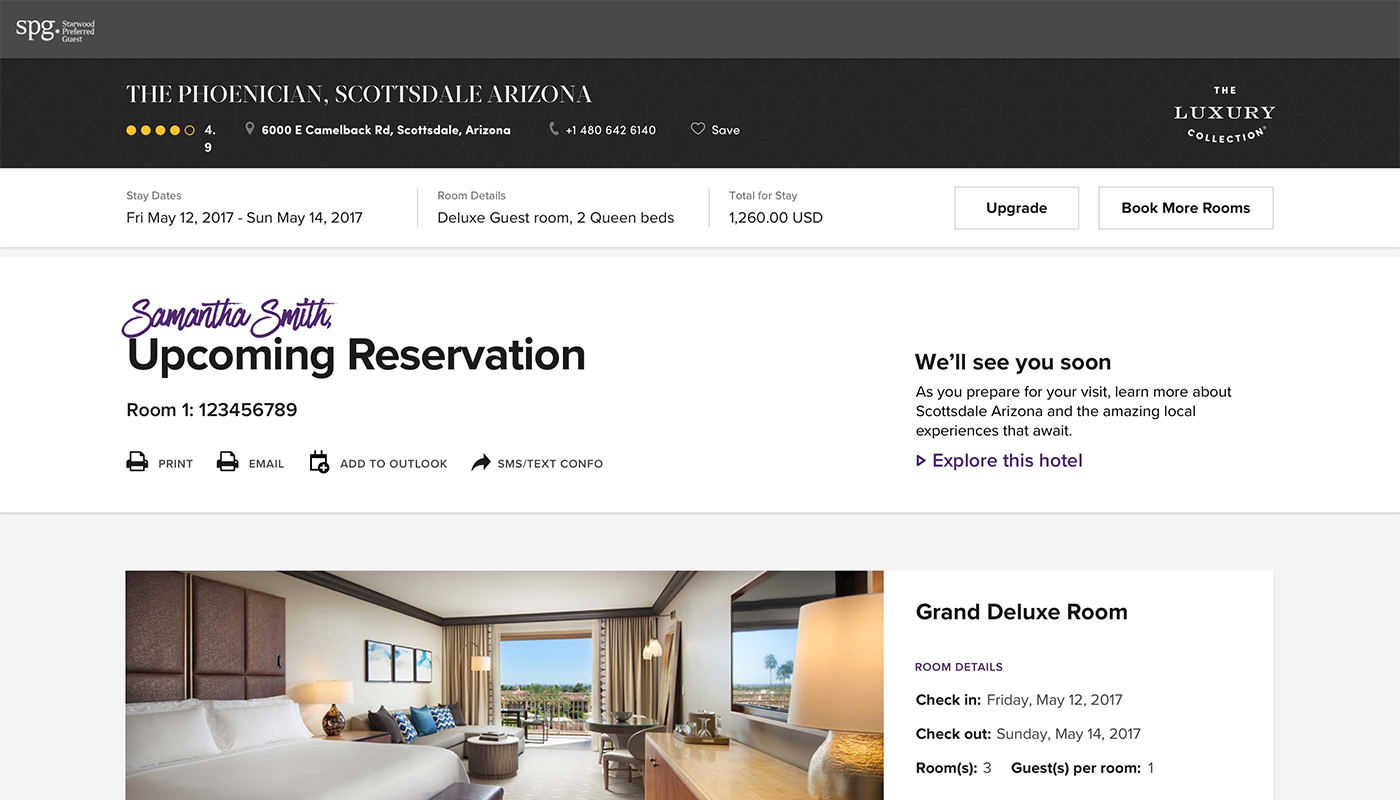Click the guest room photo
This screenshot has height=800, width=1400.
point(504,685)
